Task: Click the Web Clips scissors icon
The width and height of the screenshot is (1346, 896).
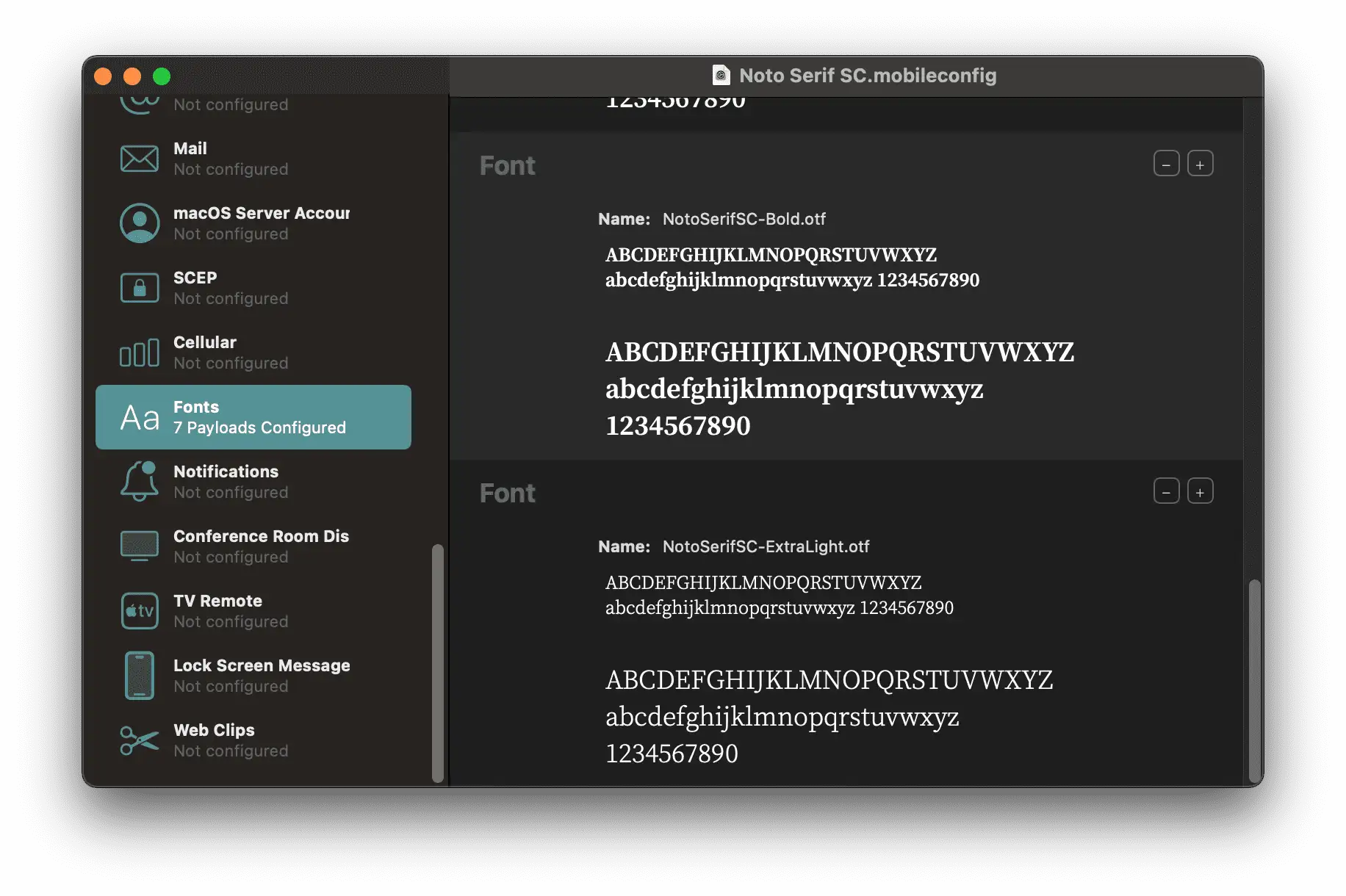Action: pos(139,740)
